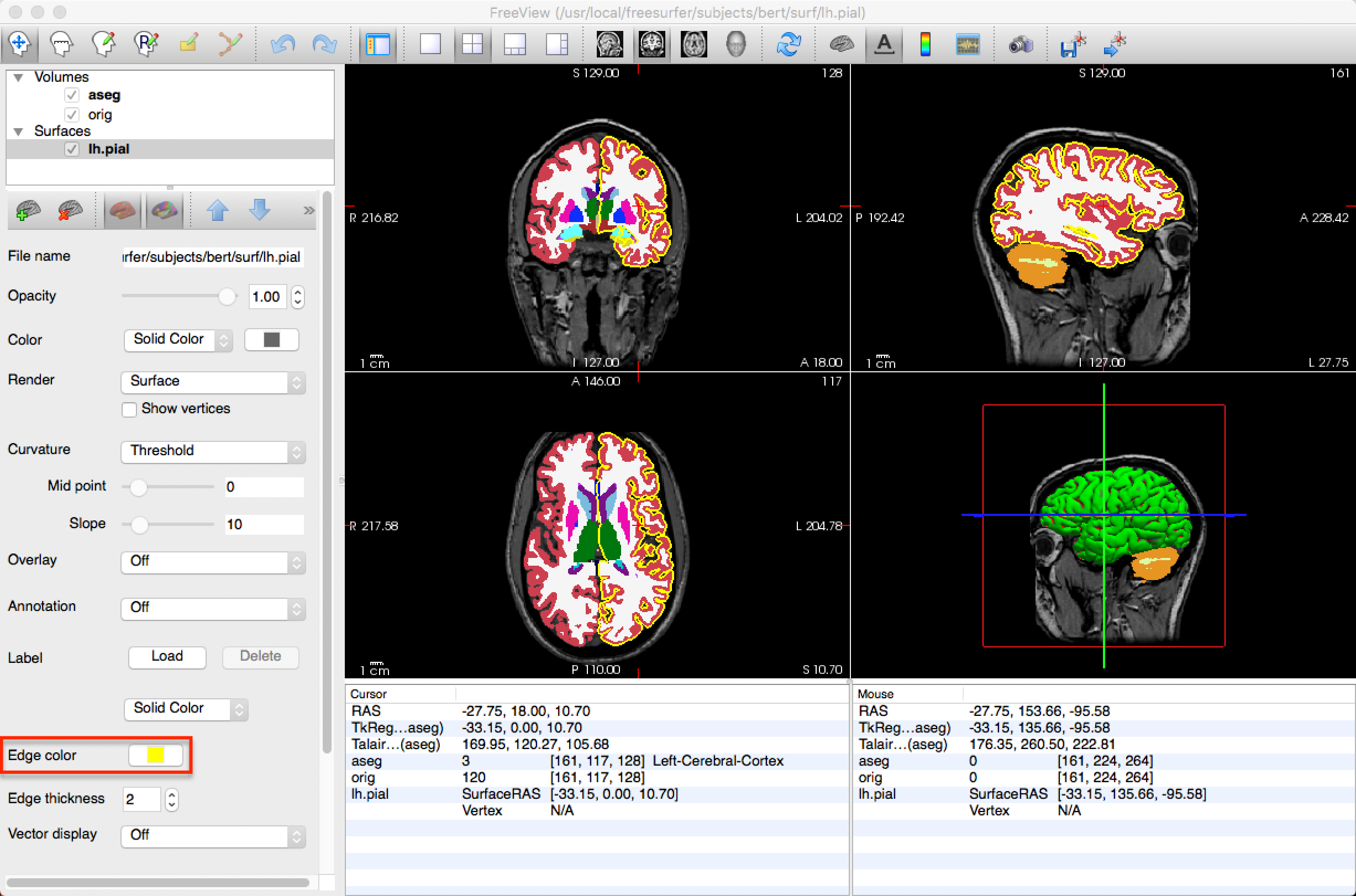Click the Load label button

click(167, 657)
